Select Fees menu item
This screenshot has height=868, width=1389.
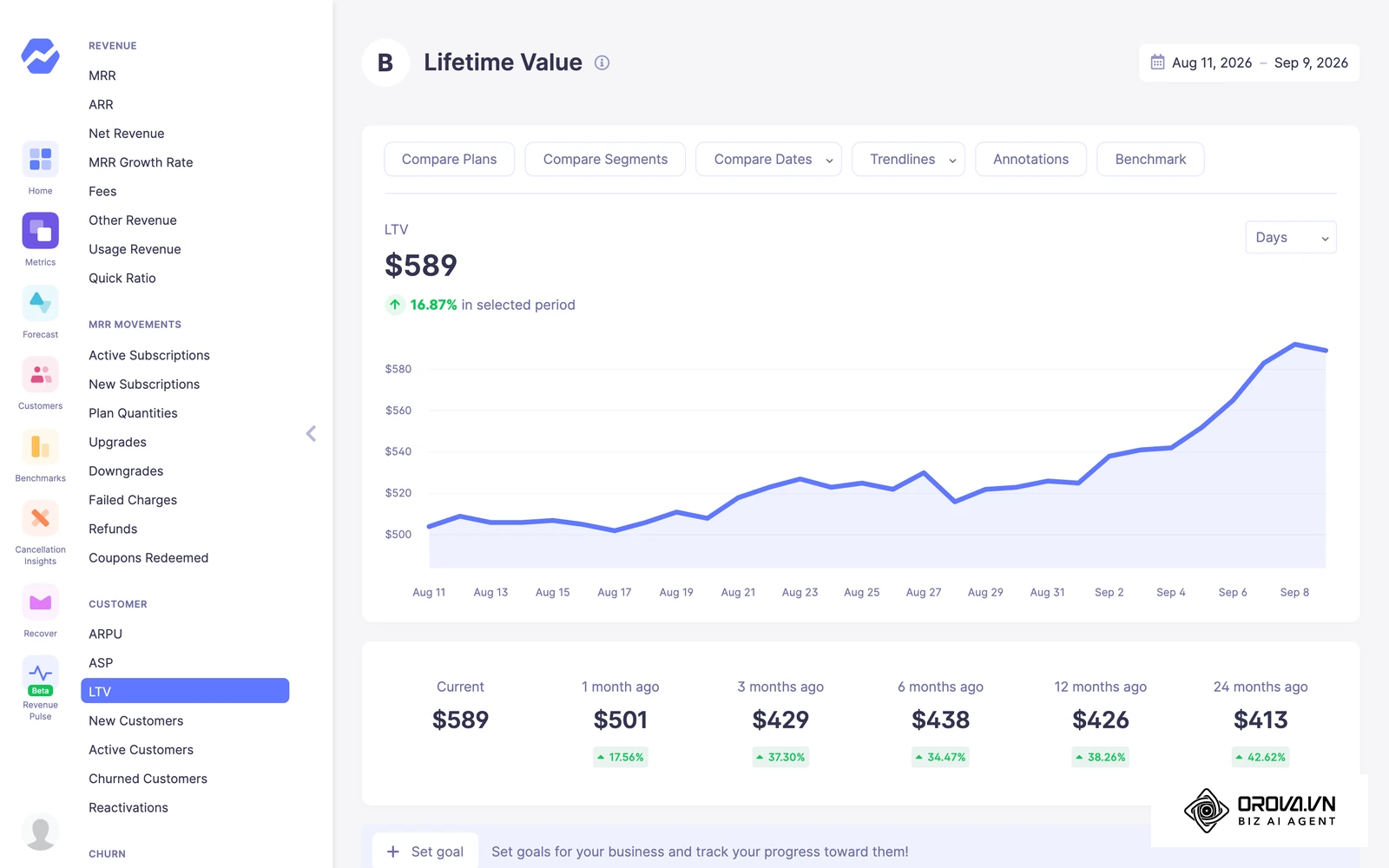[102, 191]
